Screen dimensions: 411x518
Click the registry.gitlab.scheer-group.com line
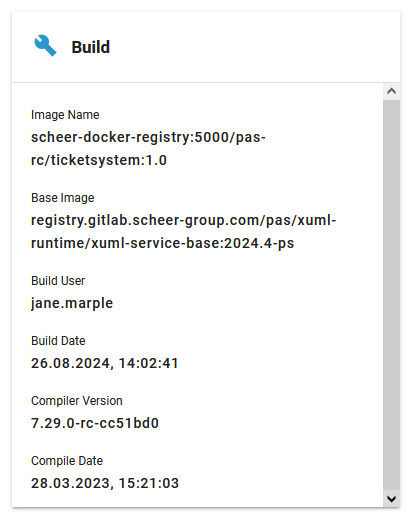tap(183, 221)
